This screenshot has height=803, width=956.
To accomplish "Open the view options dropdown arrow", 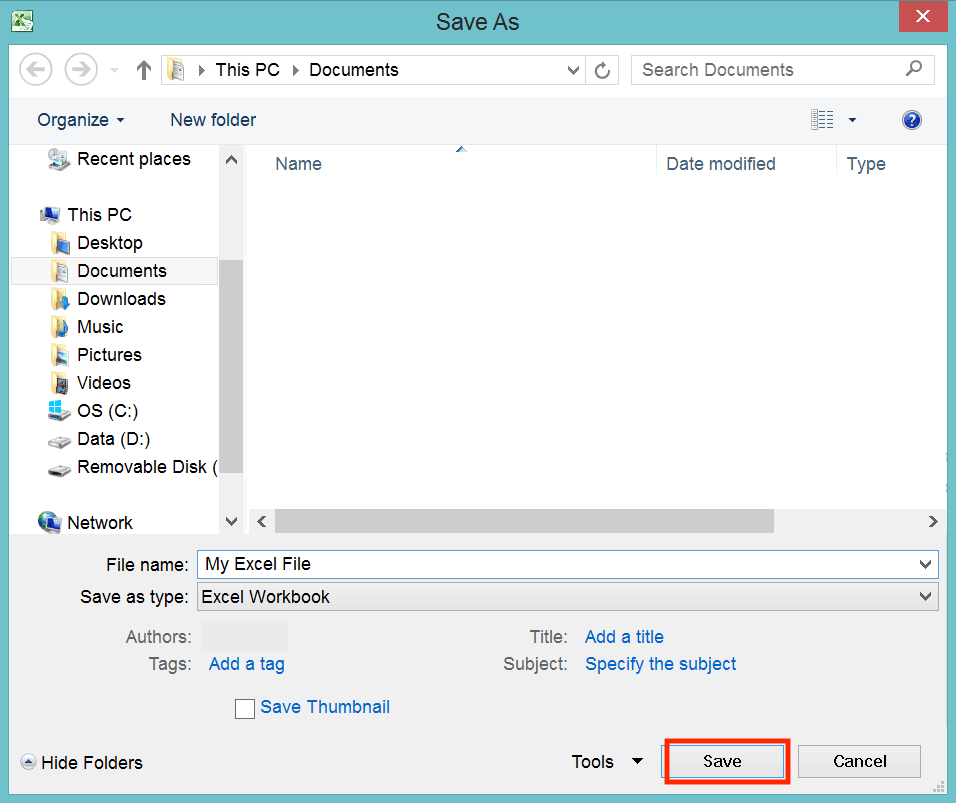I will click(x=852, y=120).
